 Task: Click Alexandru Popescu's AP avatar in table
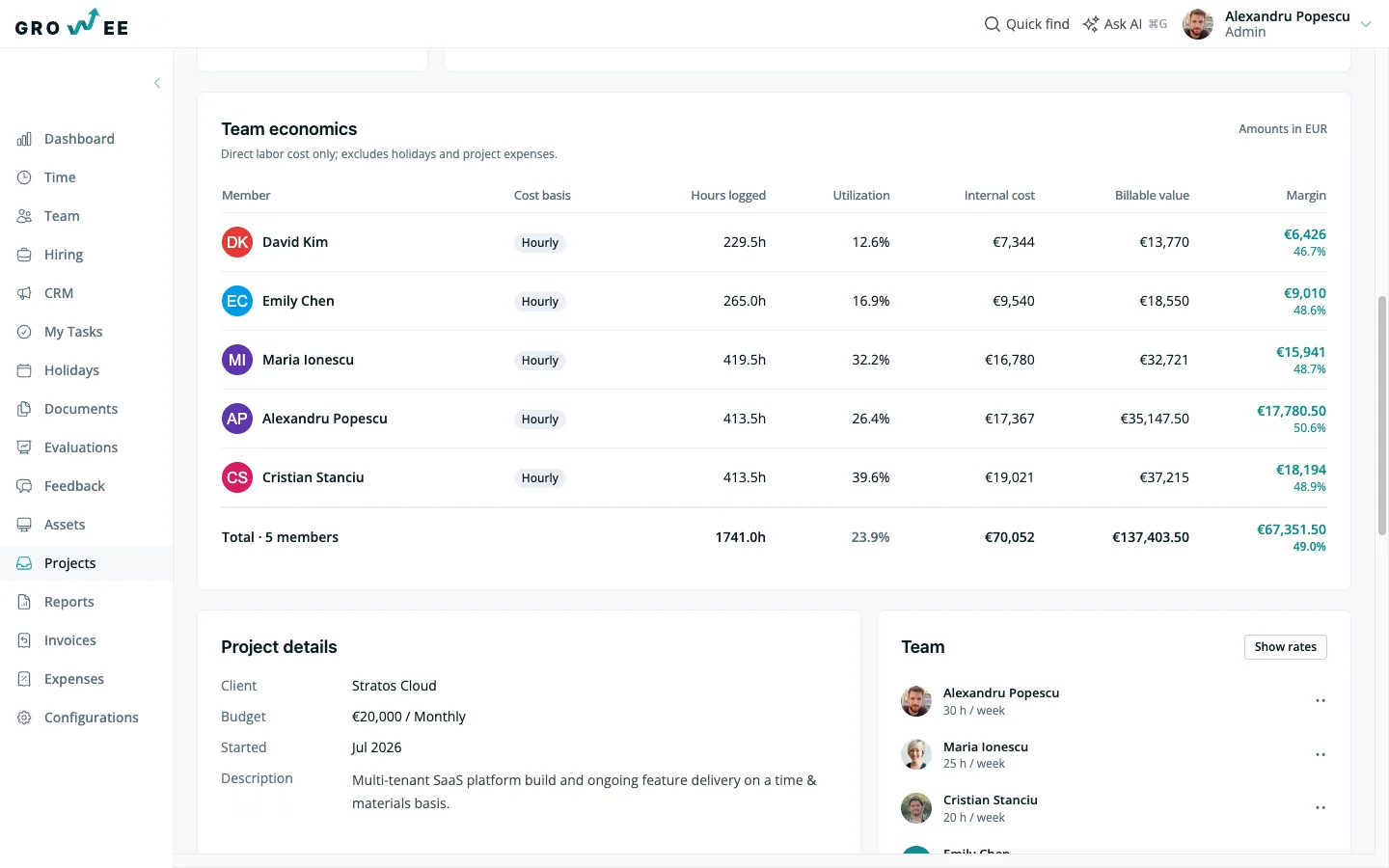[x=237, y=419]
